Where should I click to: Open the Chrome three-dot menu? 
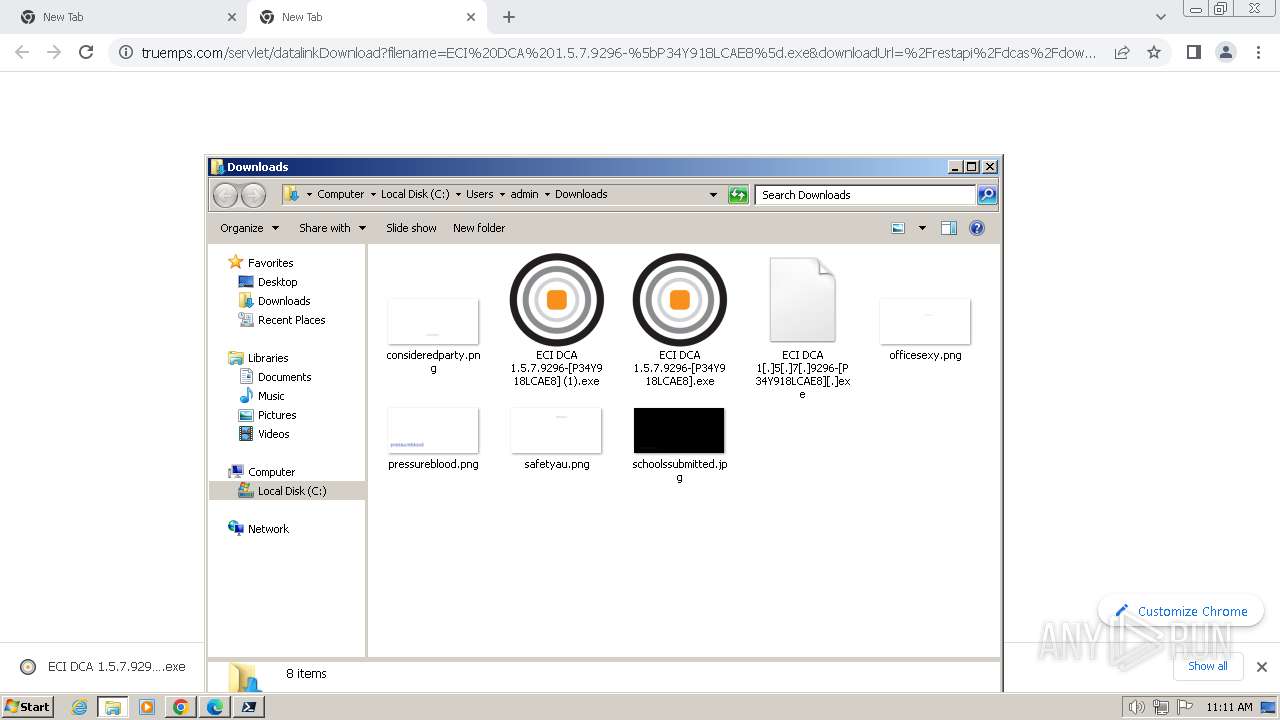[1258, 52]
